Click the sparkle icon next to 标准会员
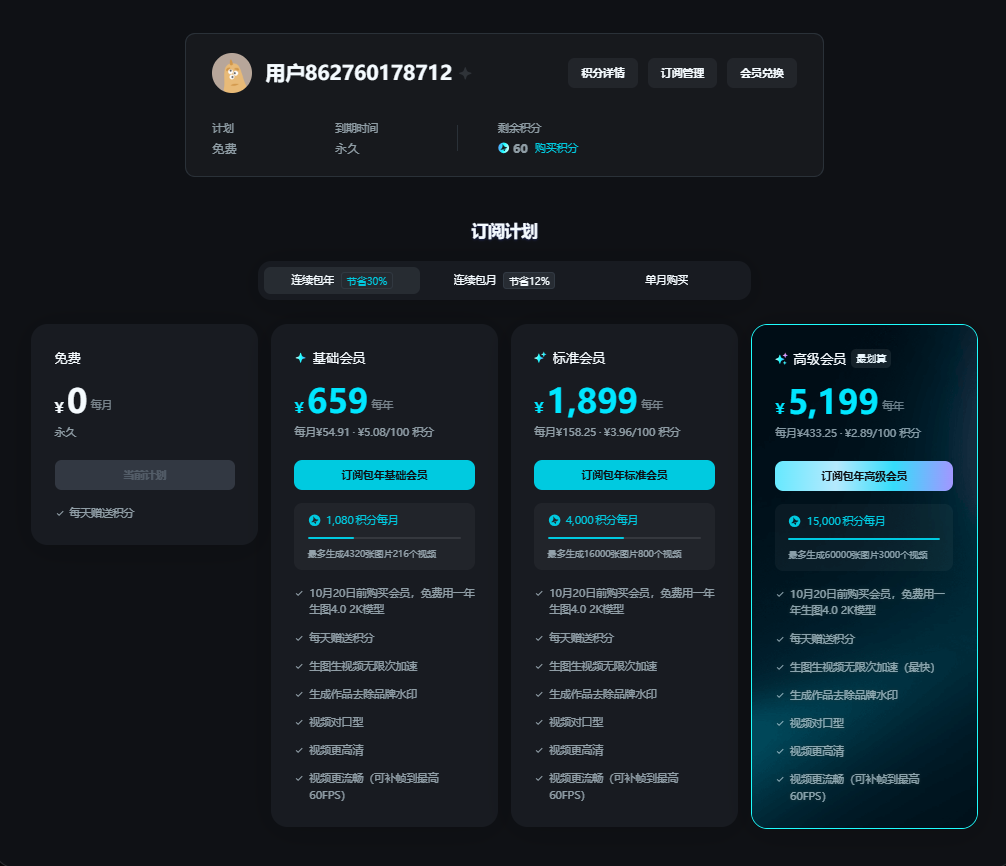Viewport: 1006px width, 866px height. pos(540,358)
